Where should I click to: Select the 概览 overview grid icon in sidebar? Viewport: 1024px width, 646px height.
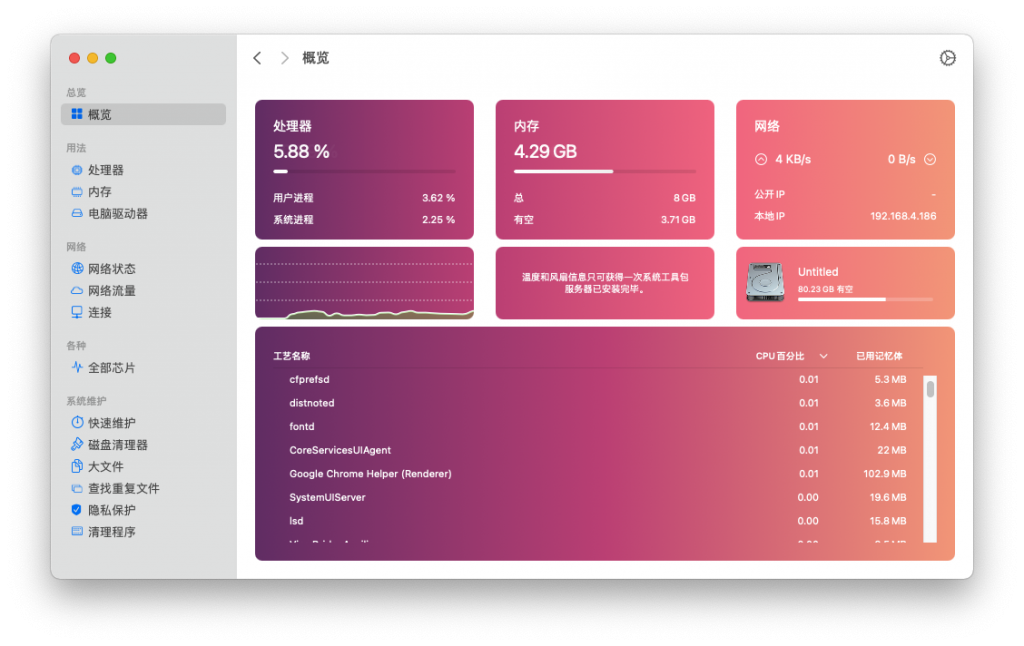tap(76, 114)
